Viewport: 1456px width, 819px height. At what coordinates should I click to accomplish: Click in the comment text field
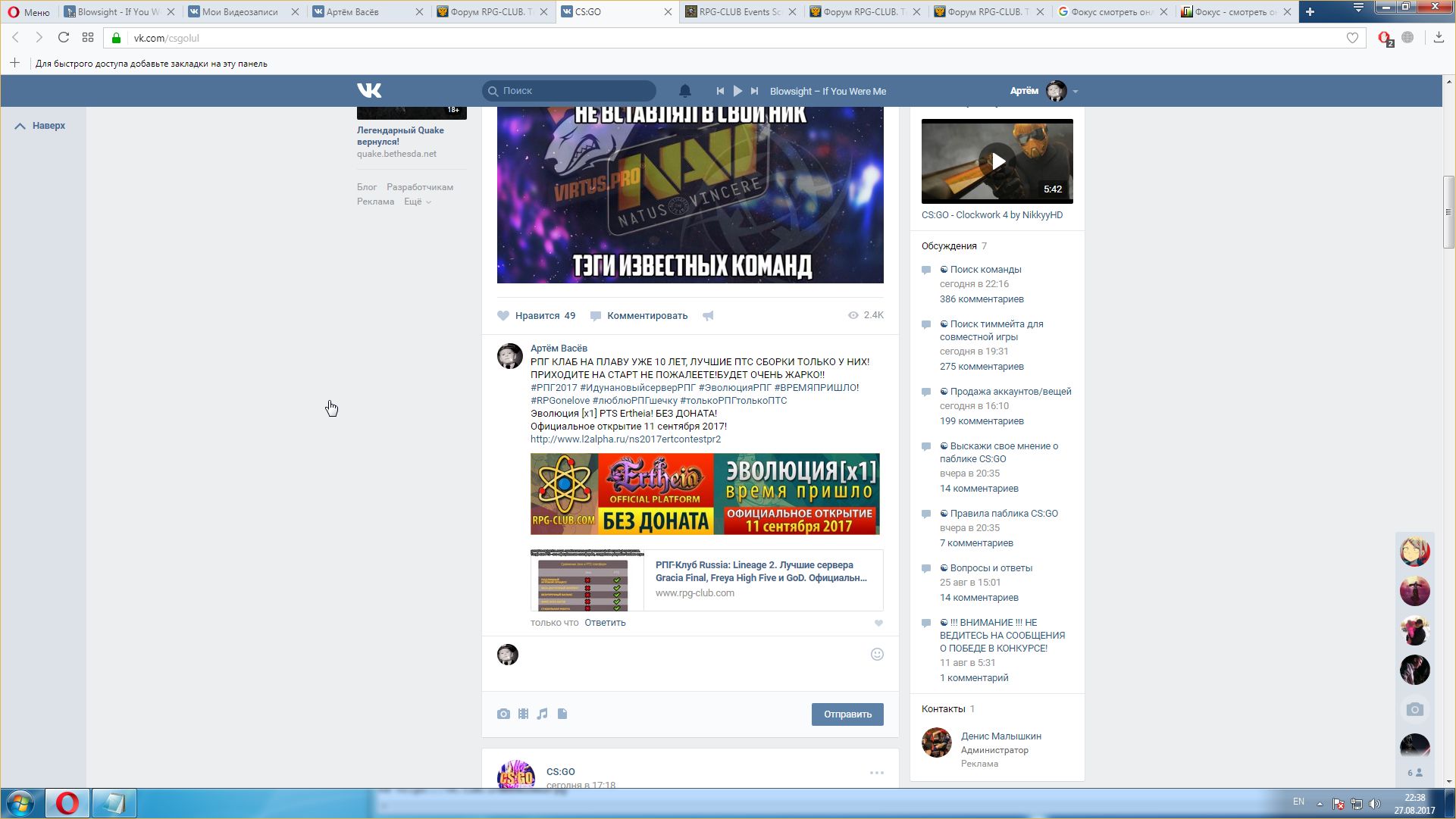pos(694,655)
